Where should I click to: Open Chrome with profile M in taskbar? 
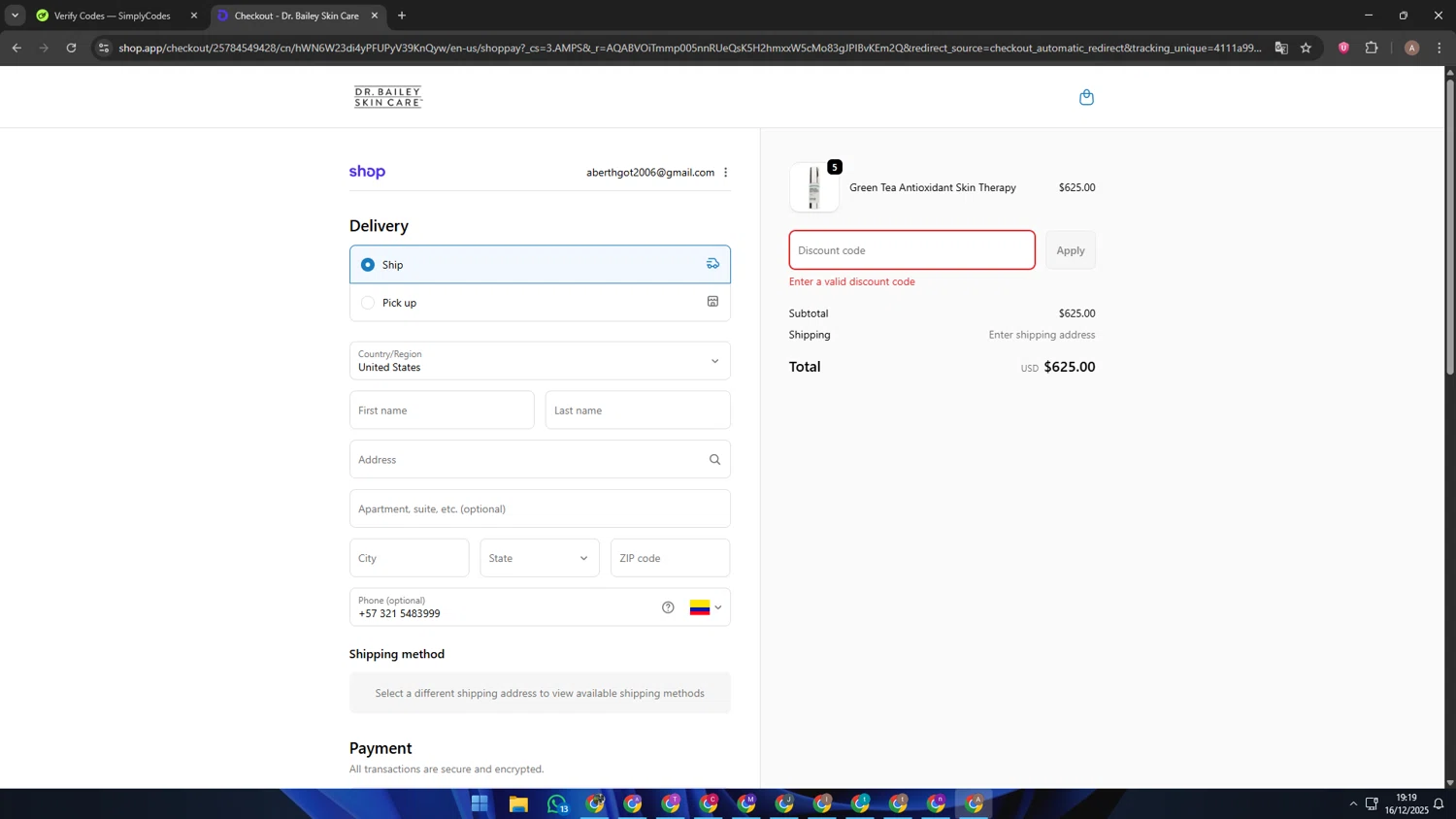746,803
